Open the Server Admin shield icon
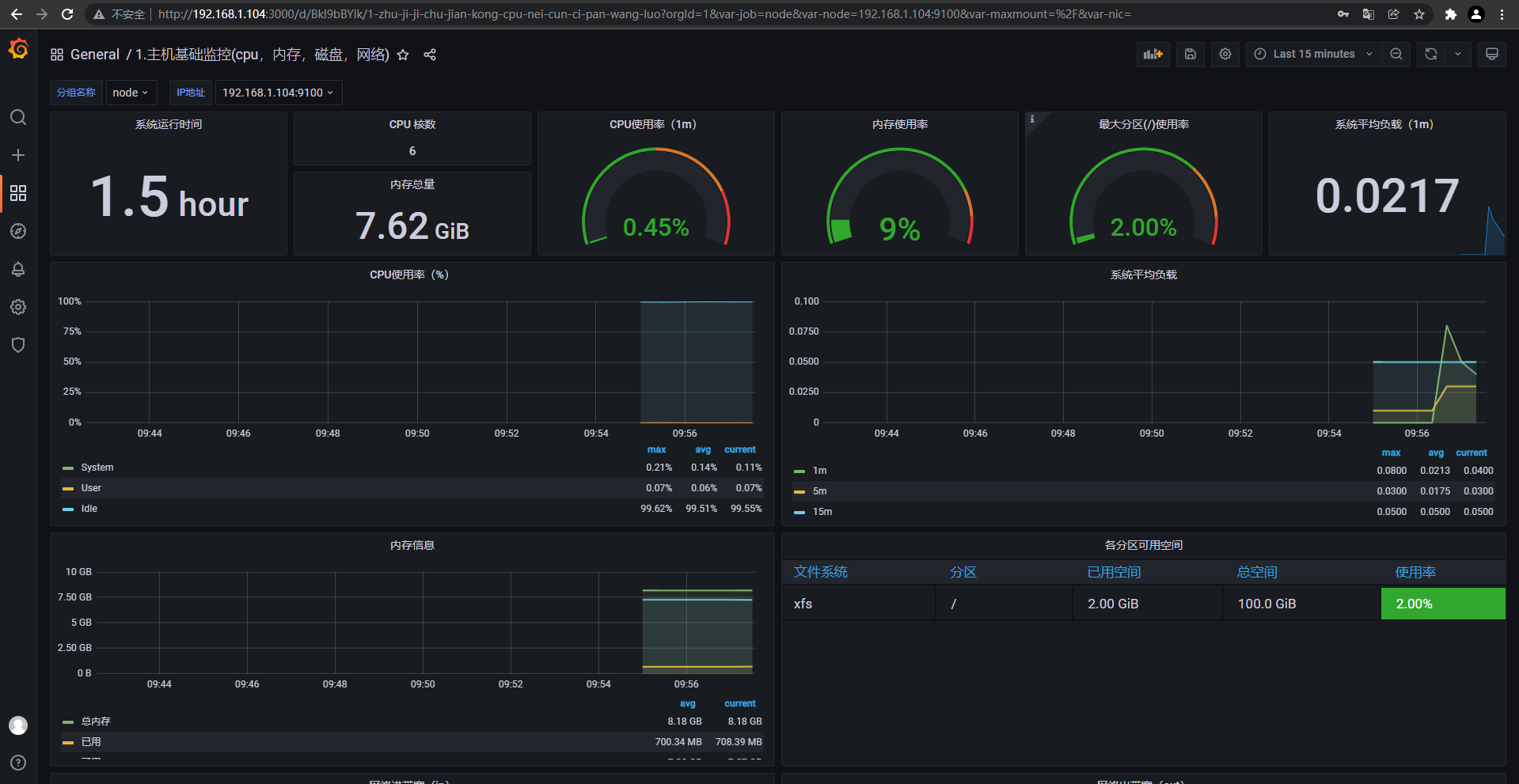Screen dimensions: 1519x784 (18, 345)
